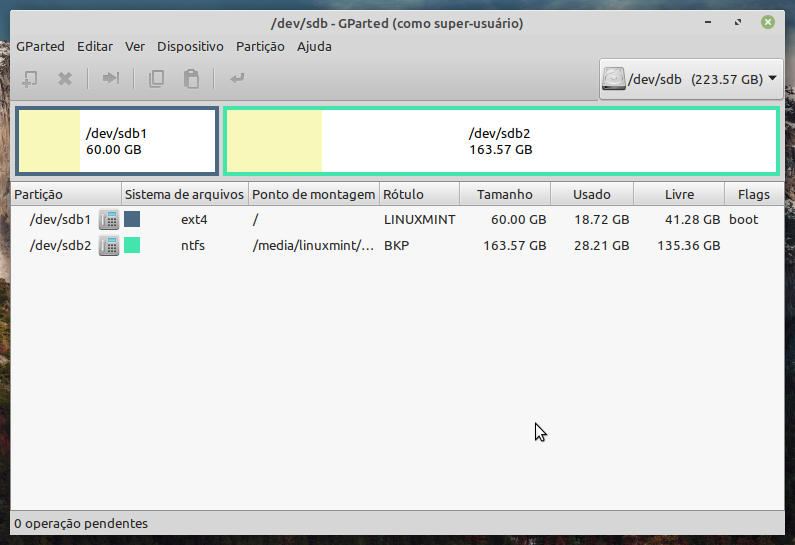The image size is (795, 545).
Task: Click the 60.00 GB size cell in table
Action: click(x=519, y=220)
